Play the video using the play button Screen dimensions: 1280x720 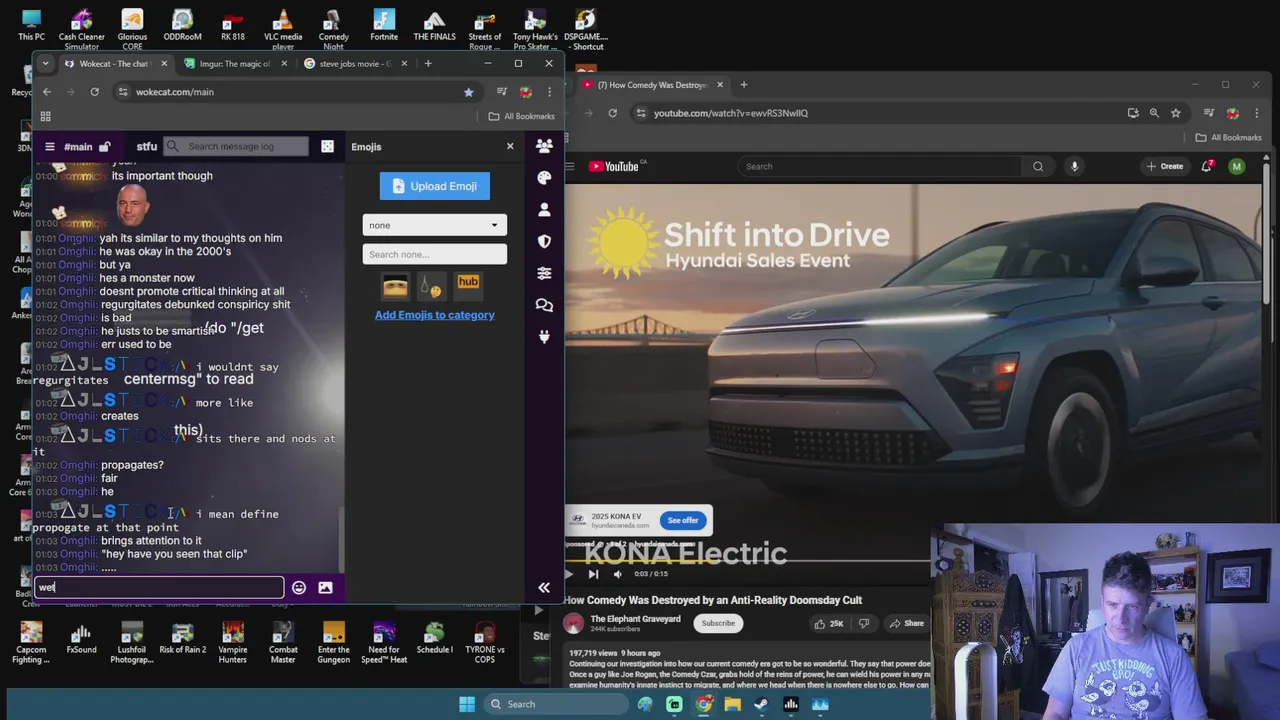click(571, 574)
